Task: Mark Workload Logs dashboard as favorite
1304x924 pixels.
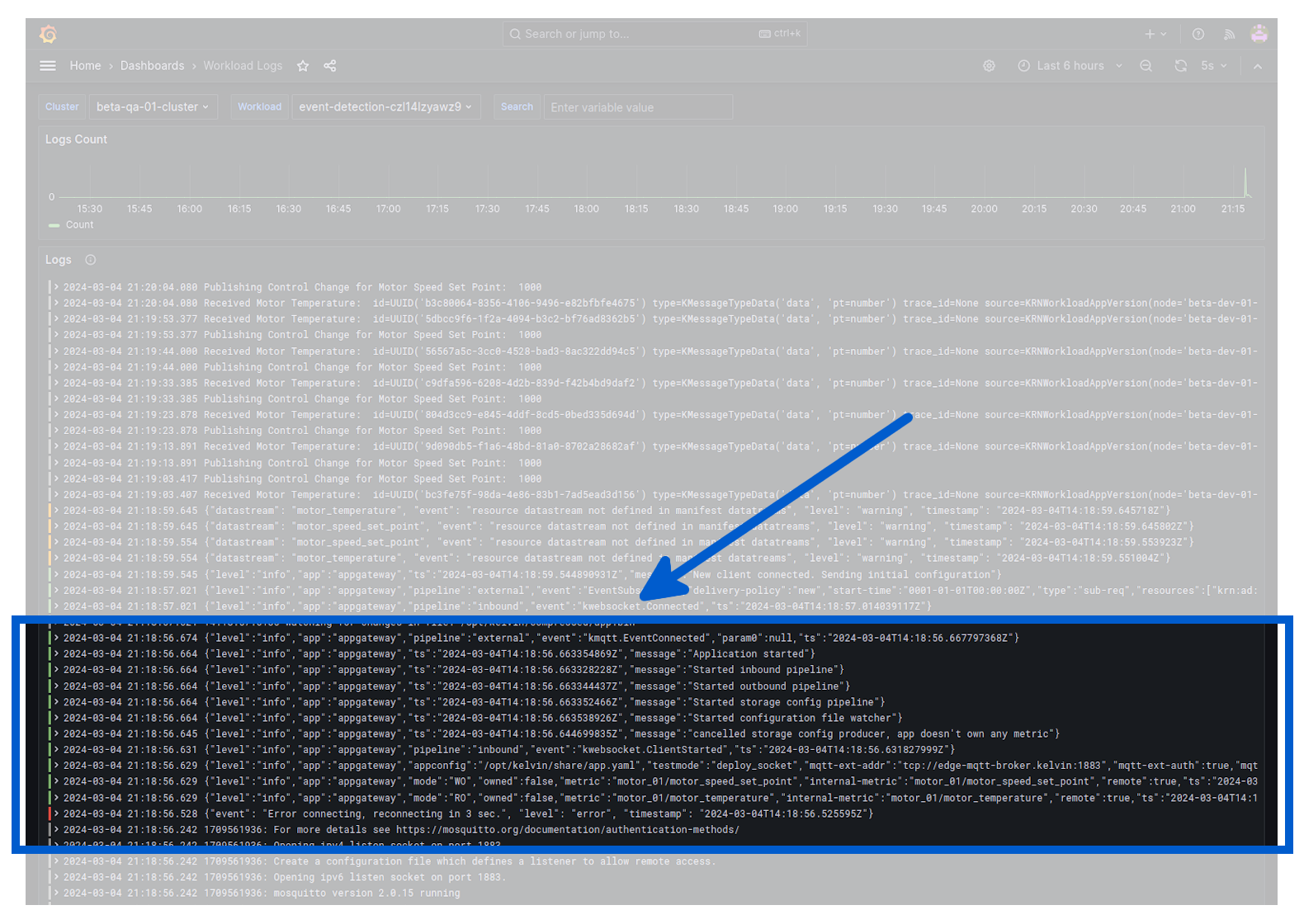Action: click(303, 66)
